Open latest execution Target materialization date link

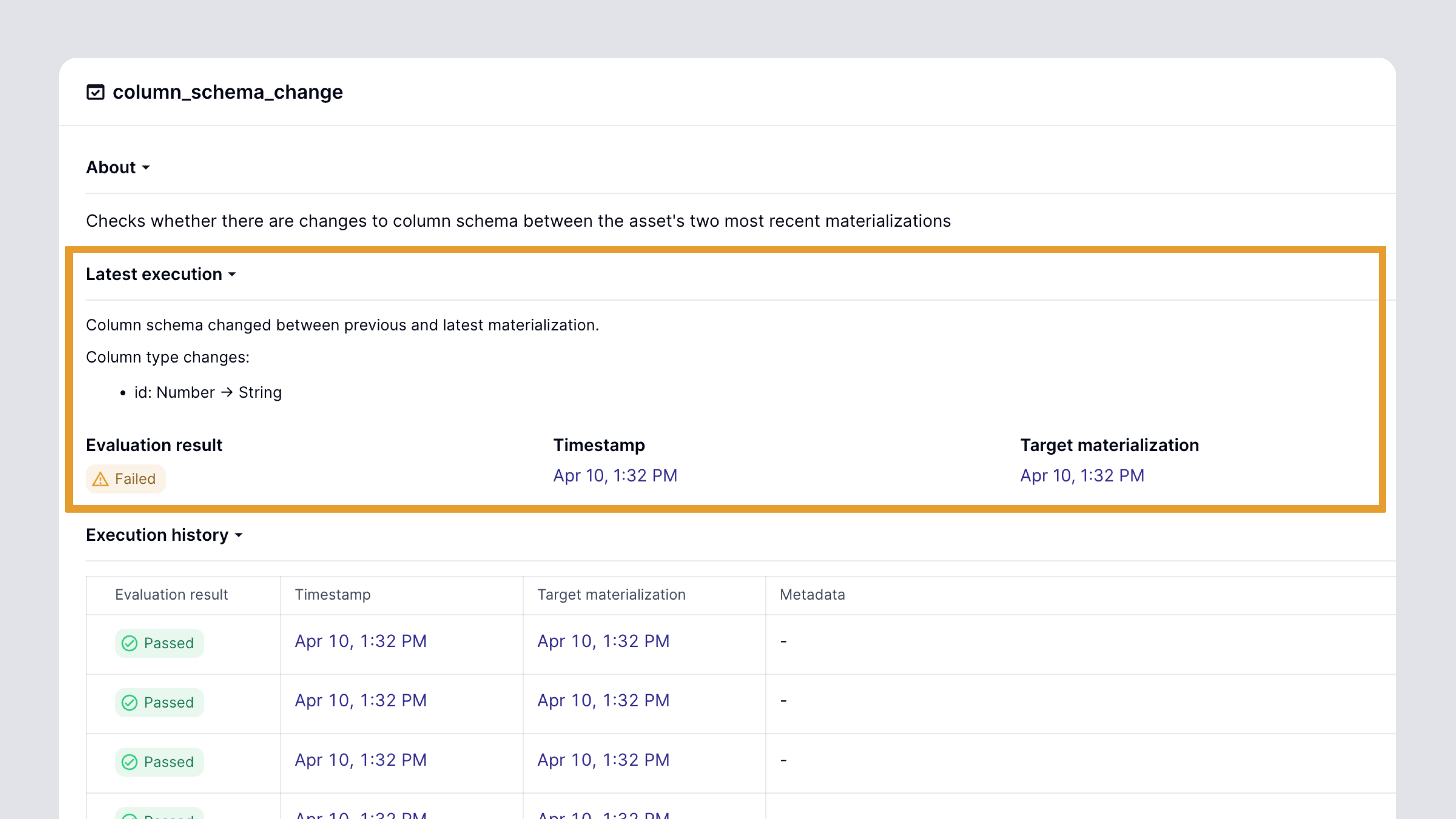click(x=1082, y=475)
